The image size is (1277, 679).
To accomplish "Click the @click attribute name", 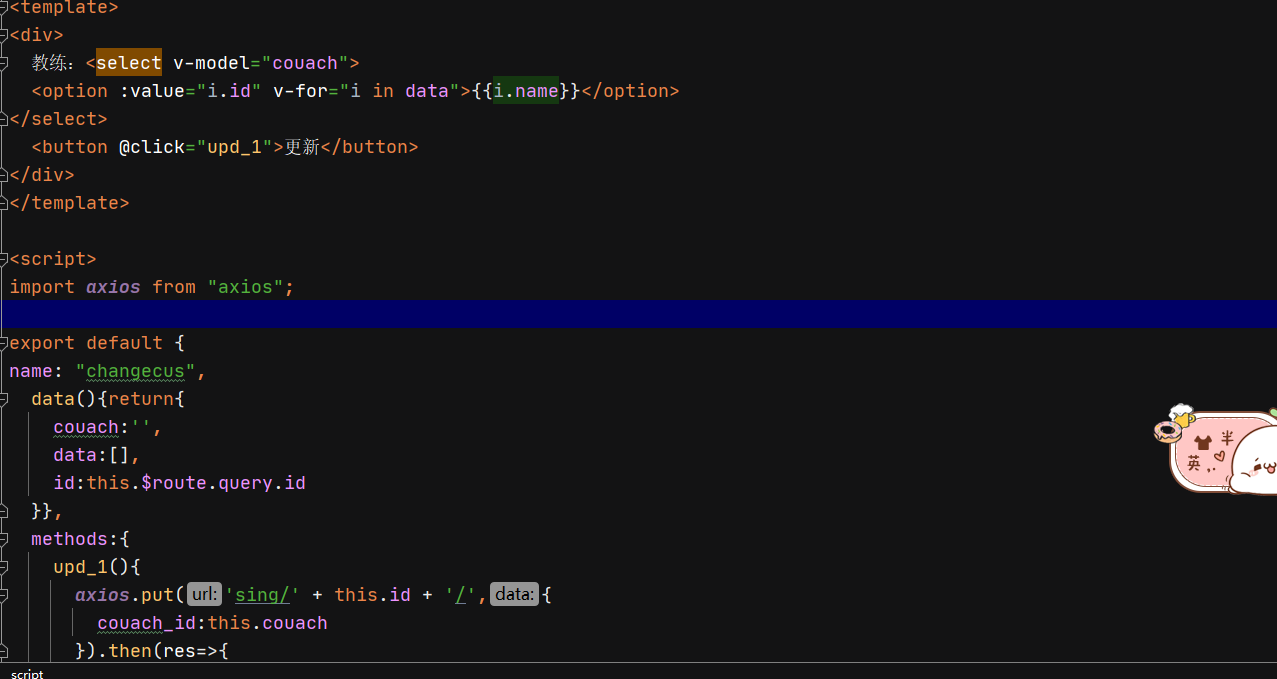I will point(151,147).
